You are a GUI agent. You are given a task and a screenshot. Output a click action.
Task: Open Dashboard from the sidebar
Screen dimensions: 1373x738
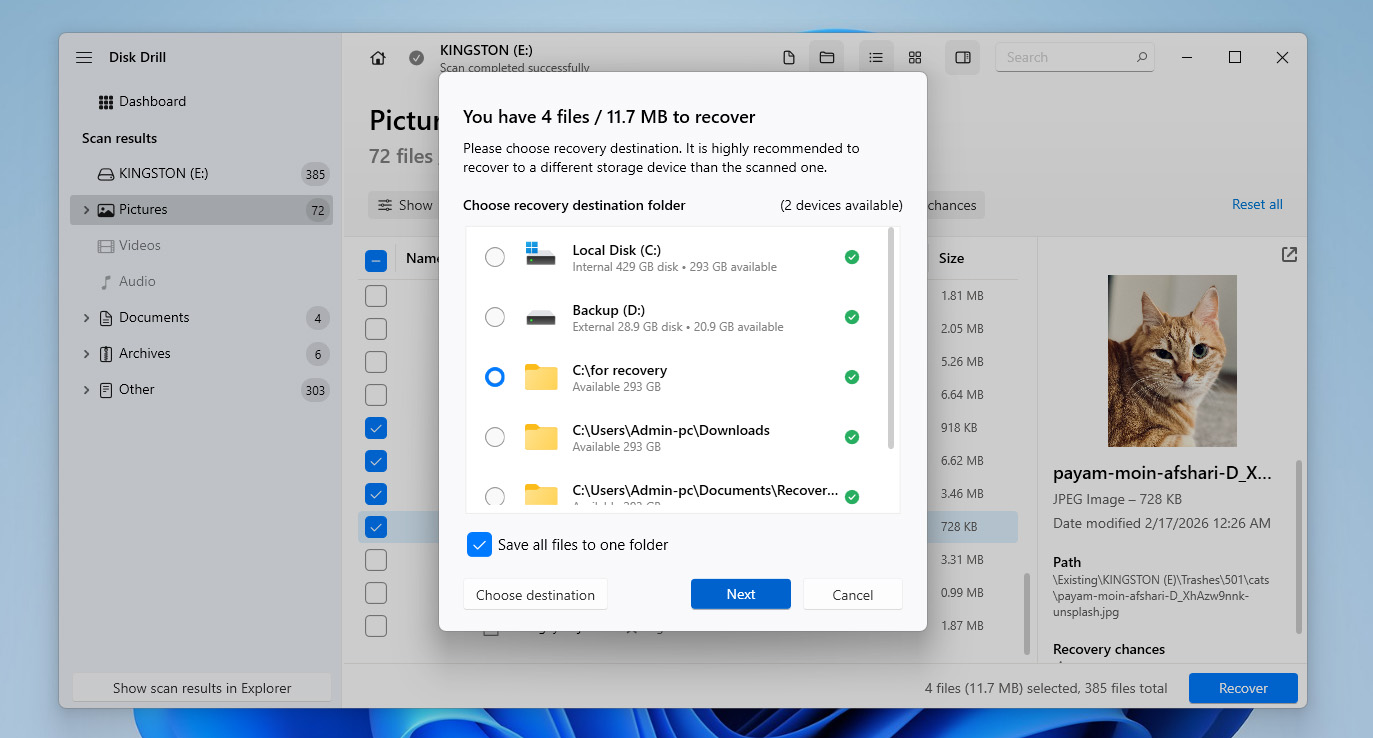[x=152, y=102]
